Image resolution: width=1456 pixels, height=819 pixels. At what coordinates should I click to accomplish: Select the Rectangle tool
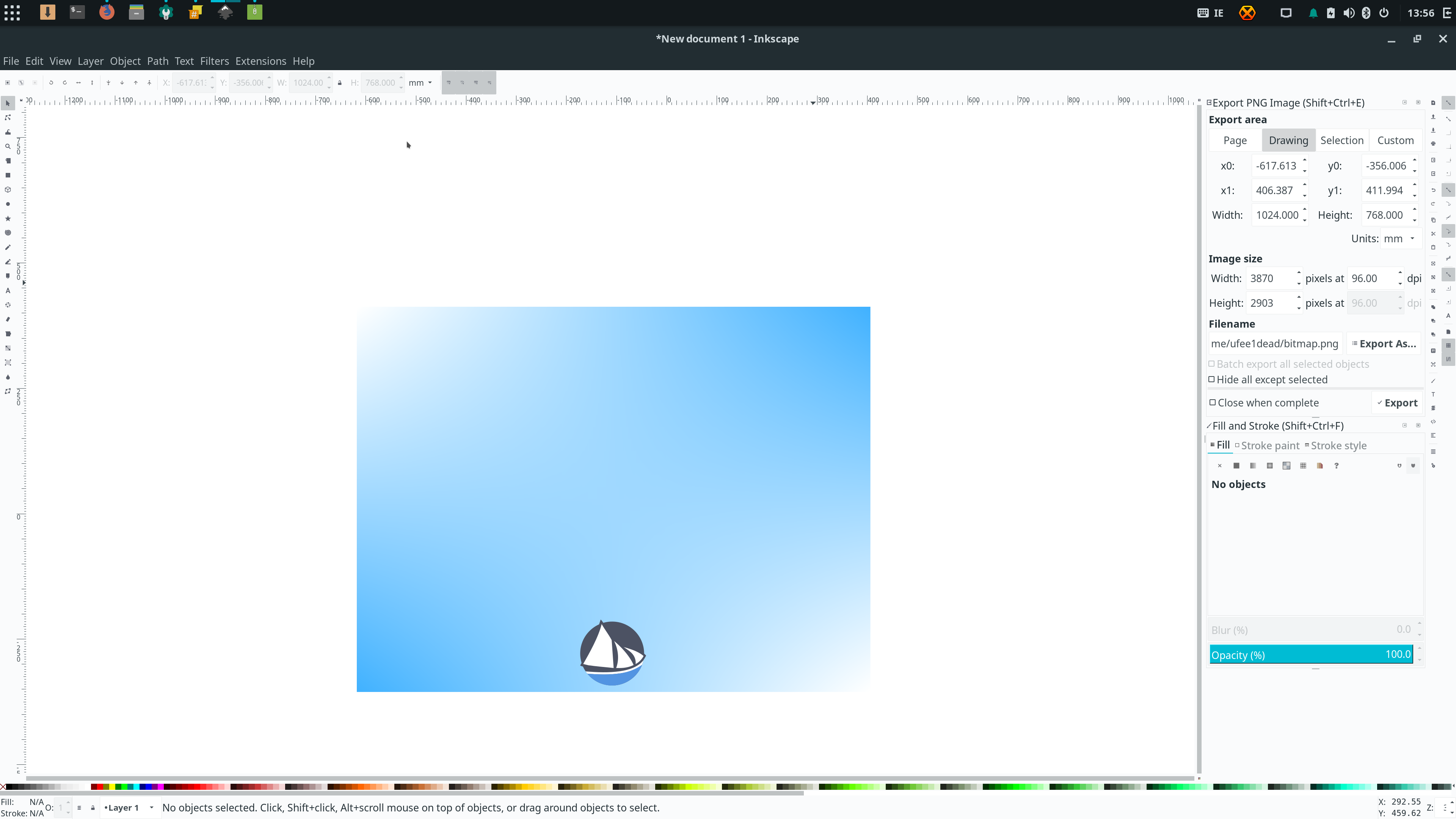[8, 175]
